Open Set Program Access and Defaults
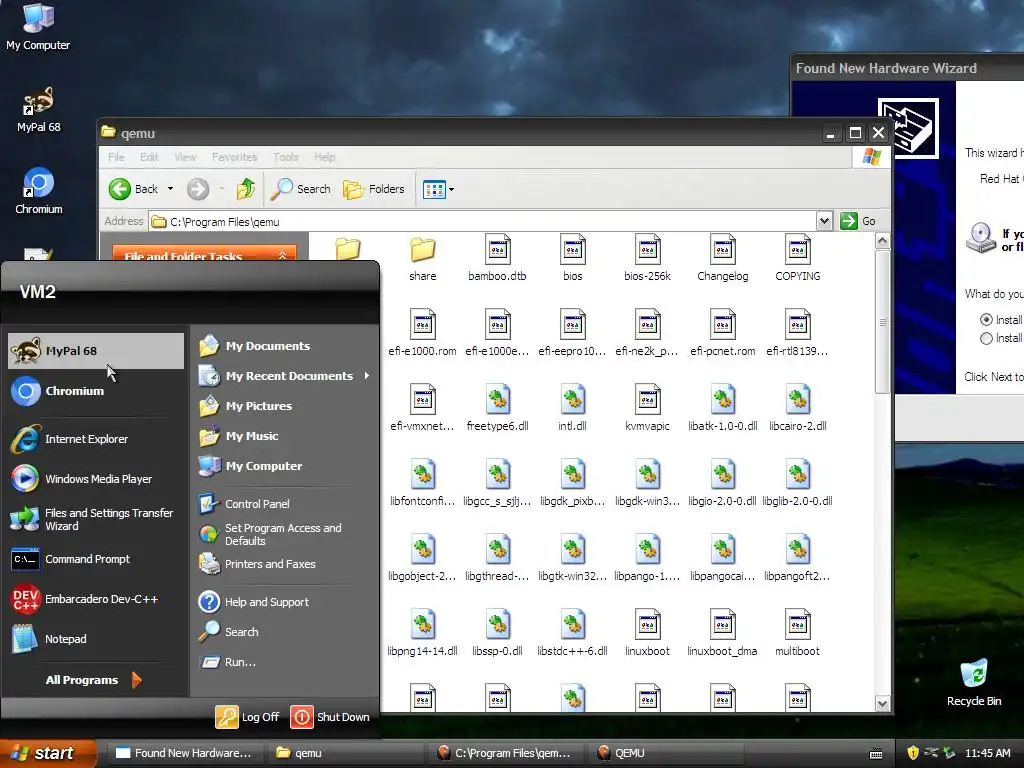 (x=284, y=534)
